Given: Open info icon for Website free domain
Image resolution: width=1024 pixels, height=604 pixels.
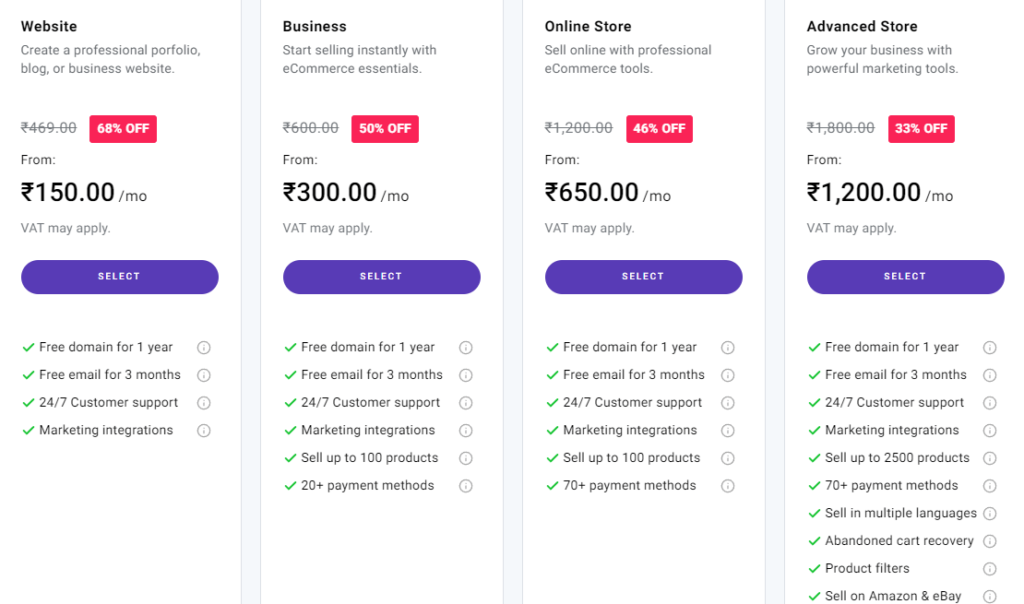Looking at the screenshot, I should (204, 347).
